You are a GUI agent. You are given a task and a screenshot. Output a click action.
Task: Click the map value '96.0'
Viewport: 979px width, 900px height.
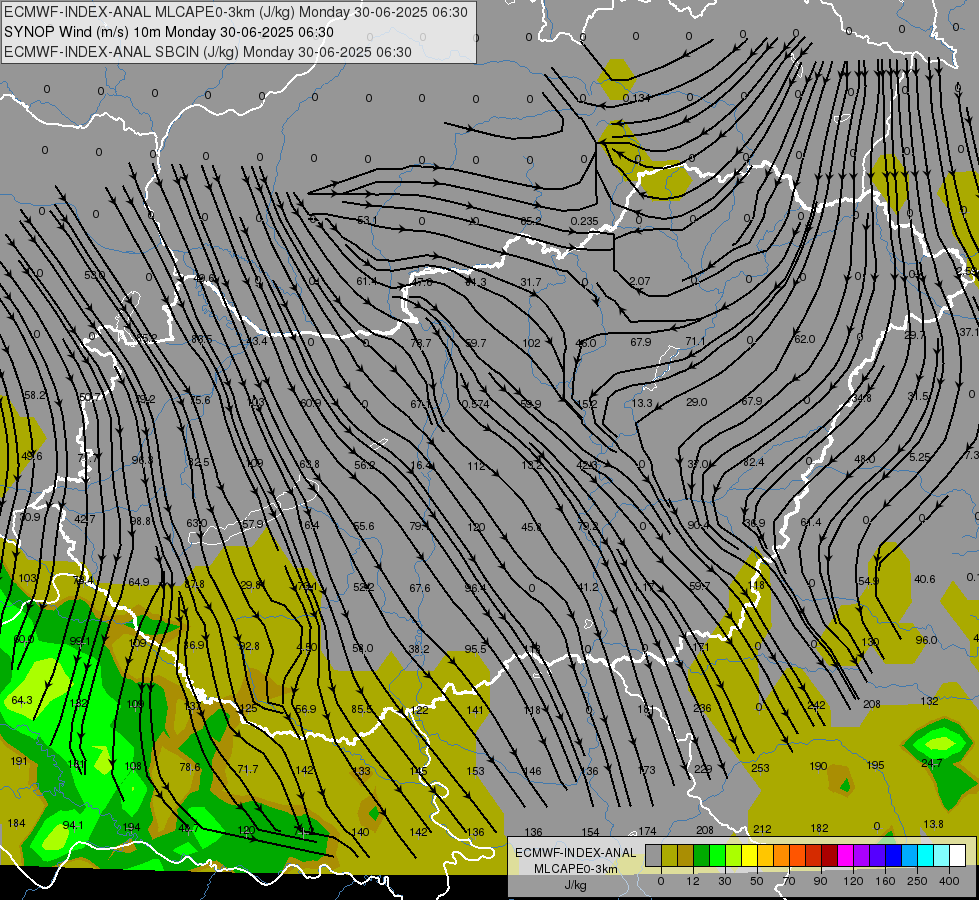tap(926, 640)
